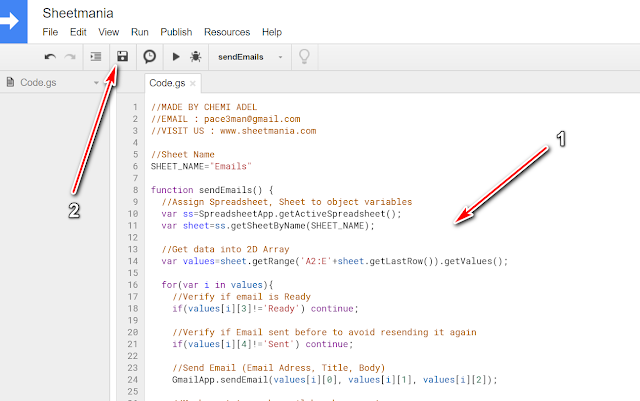Switch to the Code.gs editor tab
Viewport: 640px width, 401px height.
167,83
